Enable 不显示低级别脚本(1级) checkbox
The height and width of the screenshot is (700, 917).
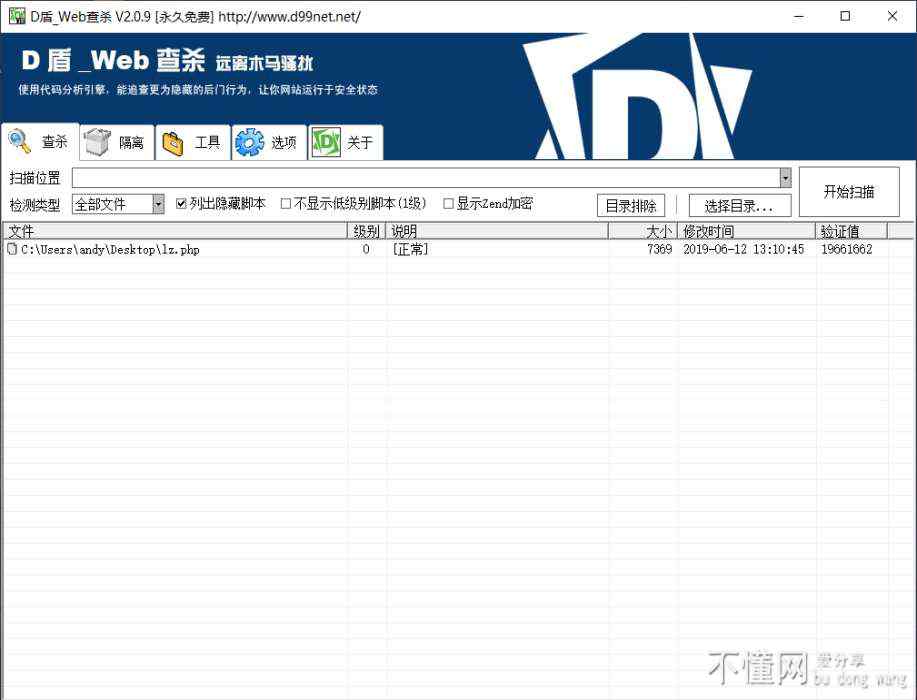click(x=286, y=203)
